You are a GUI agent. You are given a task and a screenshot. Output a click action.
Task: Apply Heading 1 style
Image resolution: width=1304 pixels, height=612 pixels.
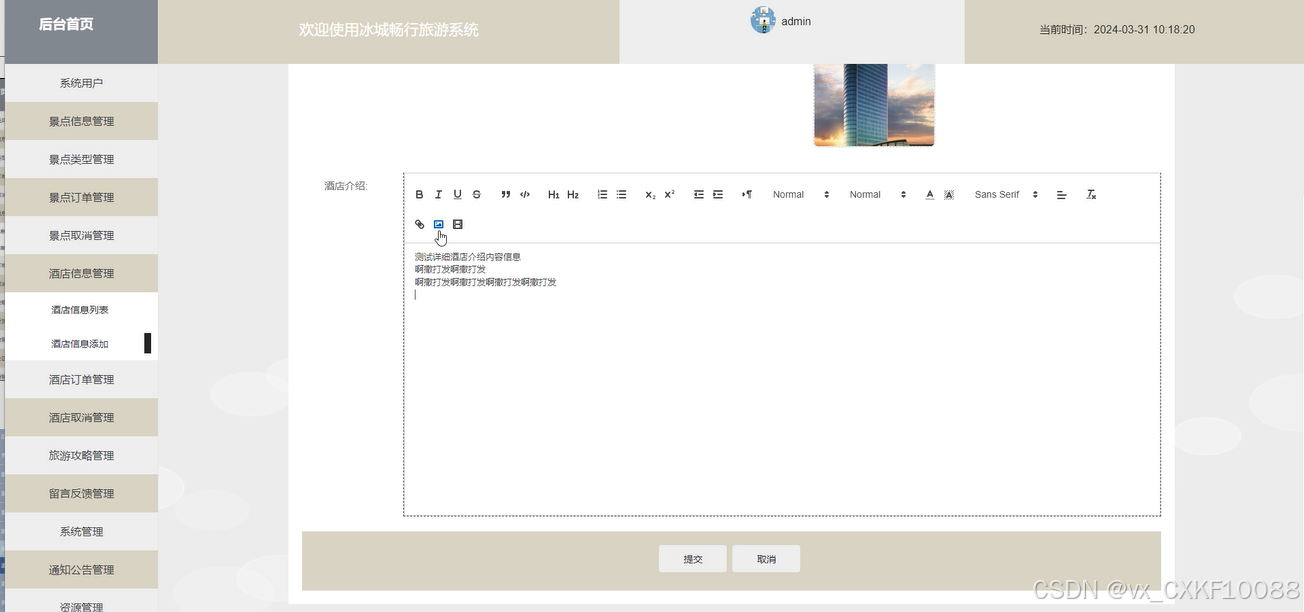[x=553, y=195]
